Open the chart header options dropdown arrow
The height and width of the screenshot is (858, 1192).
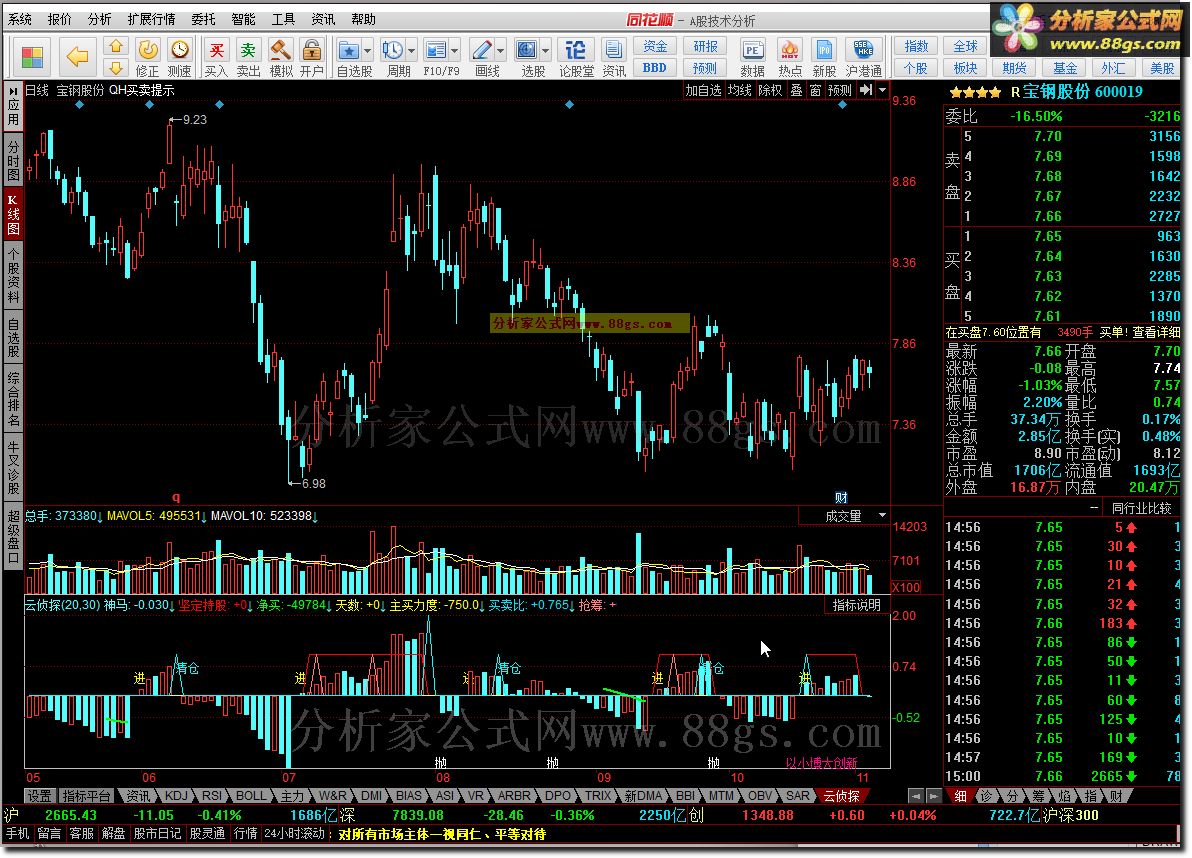tap(883, 90)
